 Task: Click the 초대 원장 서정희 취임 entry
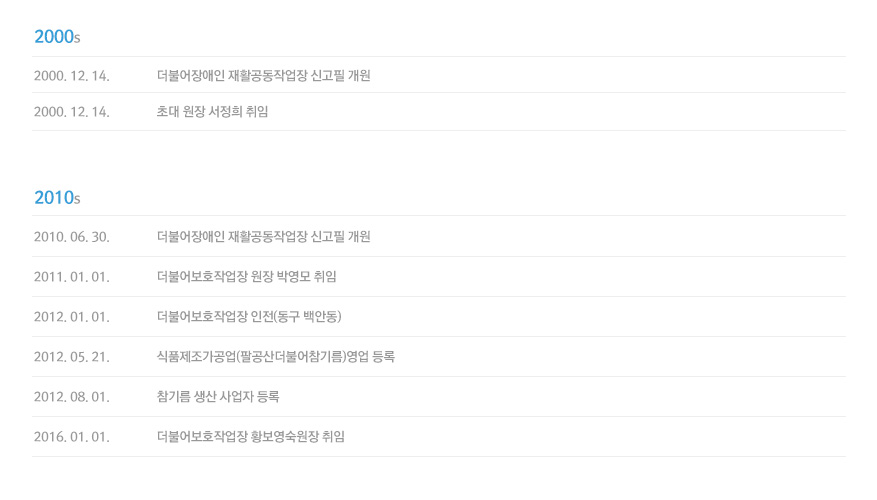point(212,112)
